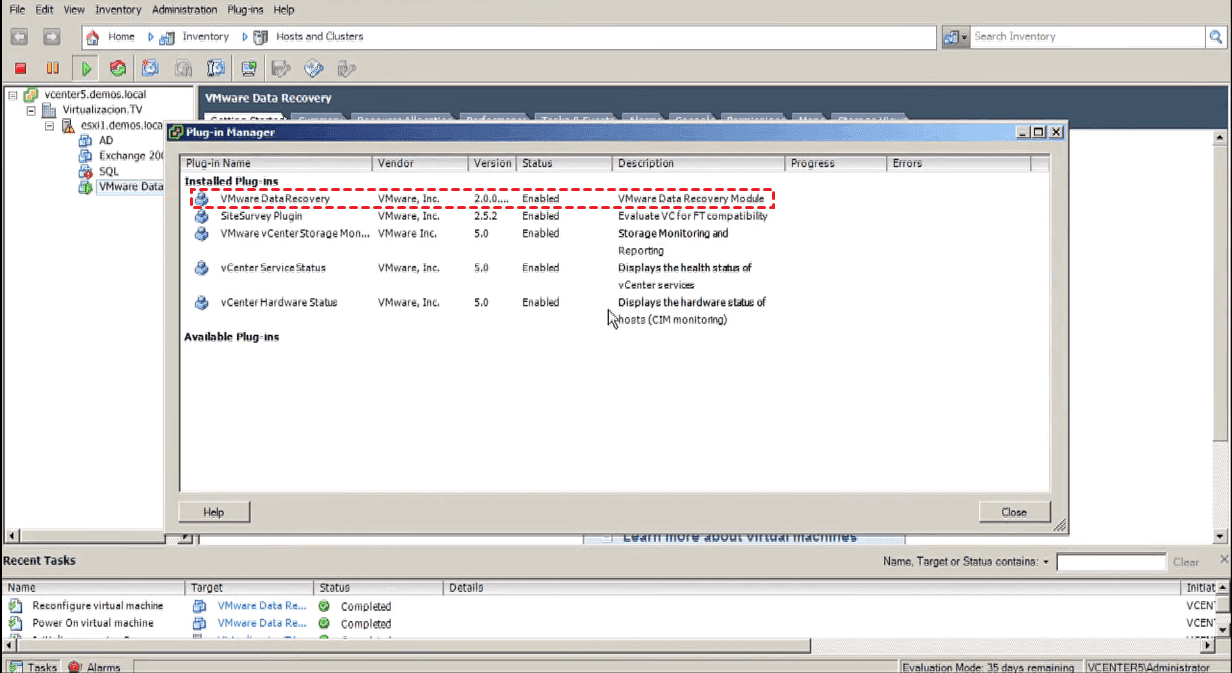
Task: Click the AD virtual machine icon
Action: (85, 141)
